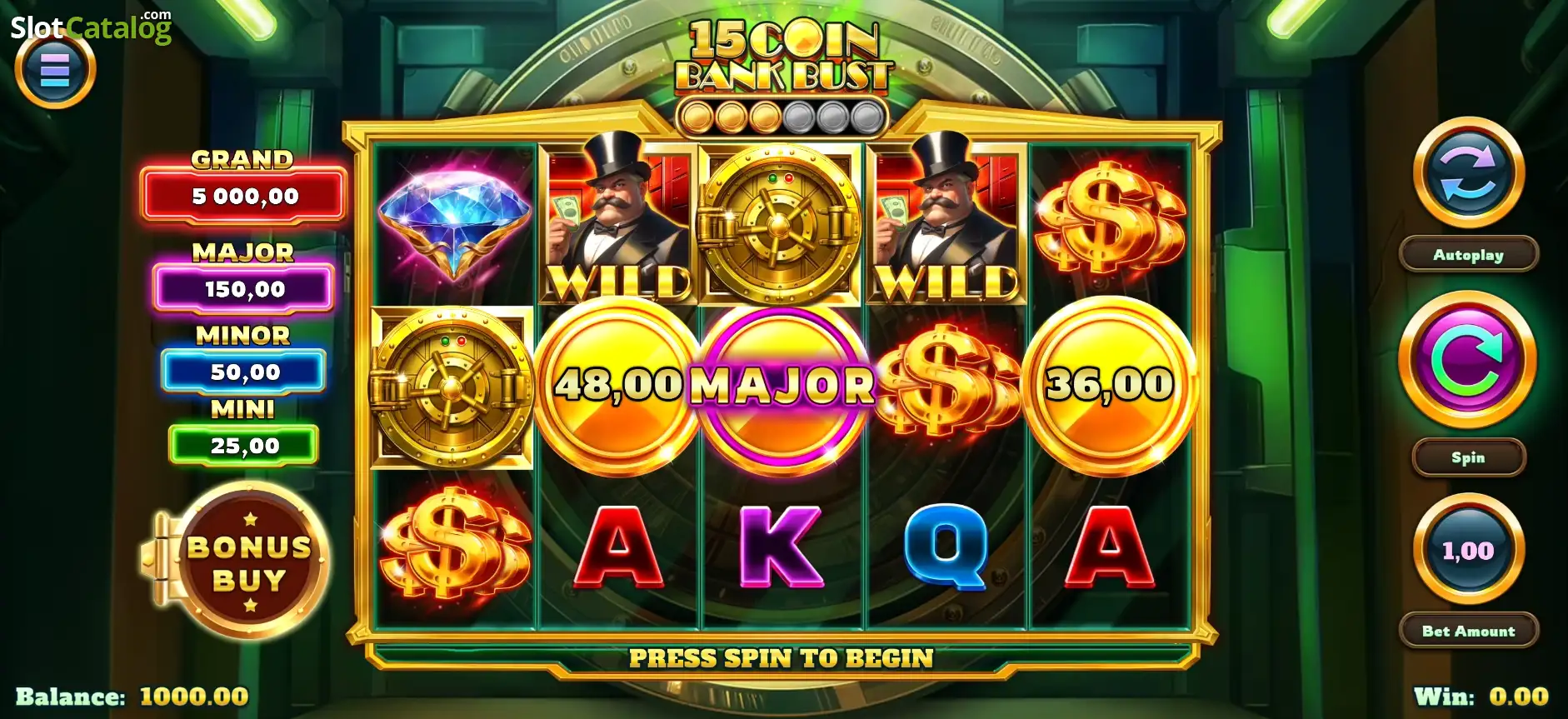Open the hamburger menu icon
The width and height of the screenshot is (1568, 719).
pyautogui.click(x=55, y=71)
